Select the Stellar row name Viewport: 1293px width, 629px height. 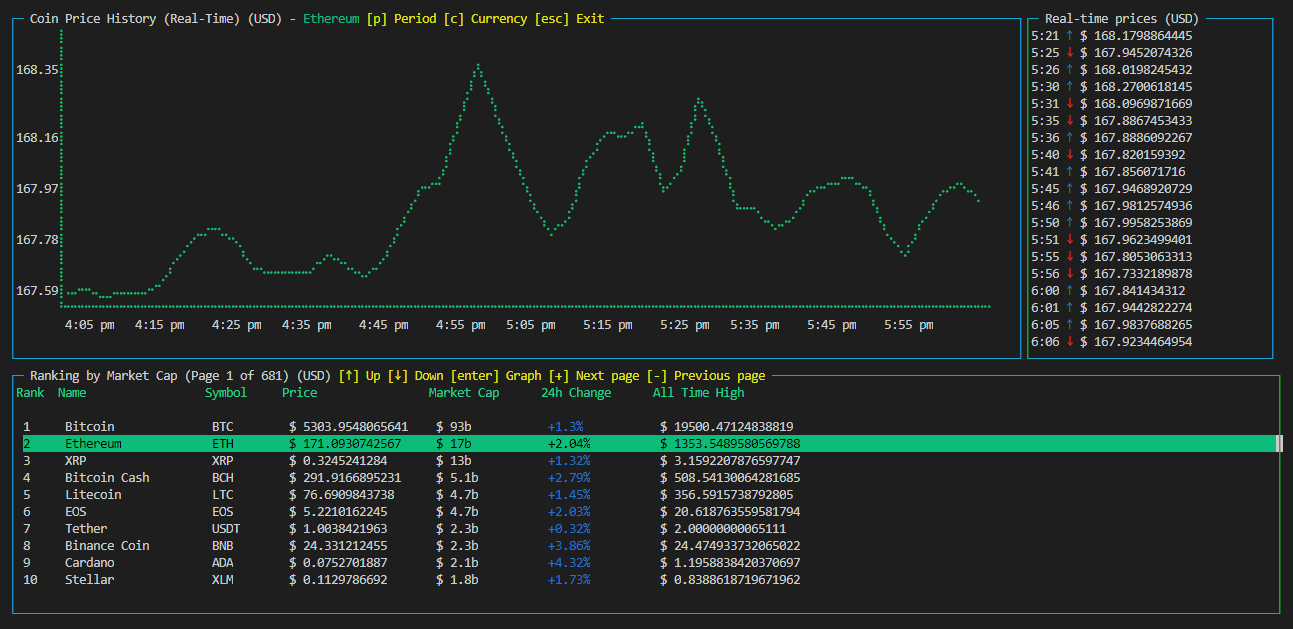coord(90,580)
